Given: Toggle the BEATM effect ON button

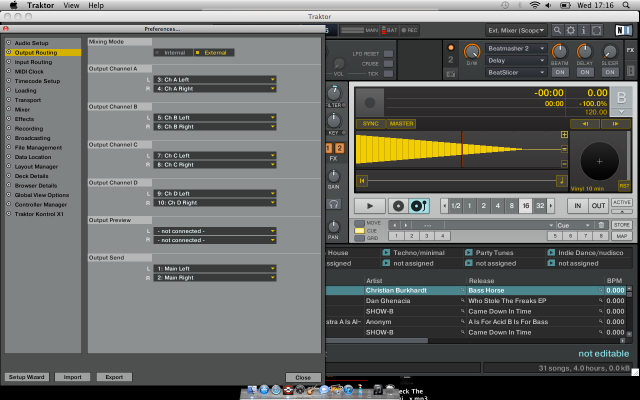Looking at the screenshot, I should point(560,72).
